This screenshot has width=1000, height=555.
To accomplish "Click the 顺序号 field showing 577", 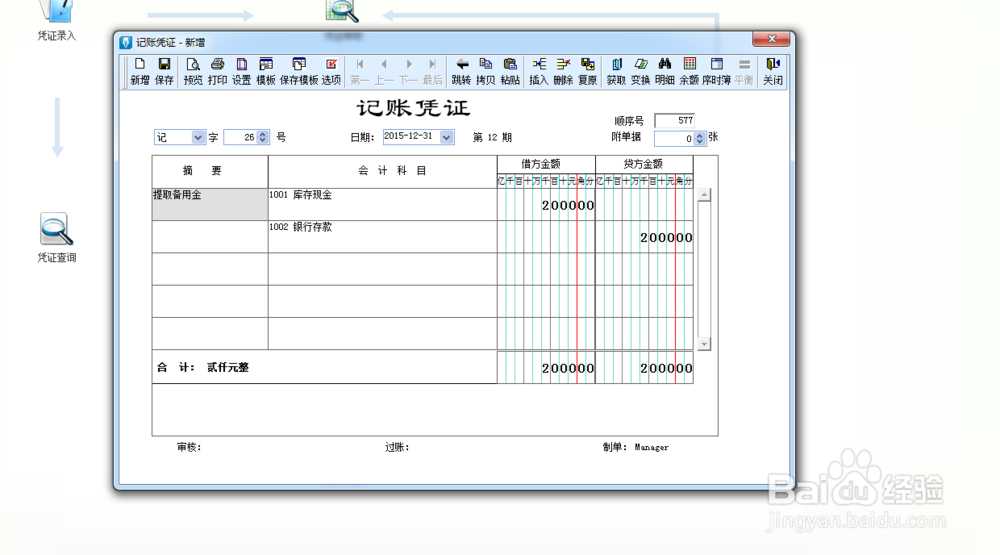I will (x=675, y=120).
